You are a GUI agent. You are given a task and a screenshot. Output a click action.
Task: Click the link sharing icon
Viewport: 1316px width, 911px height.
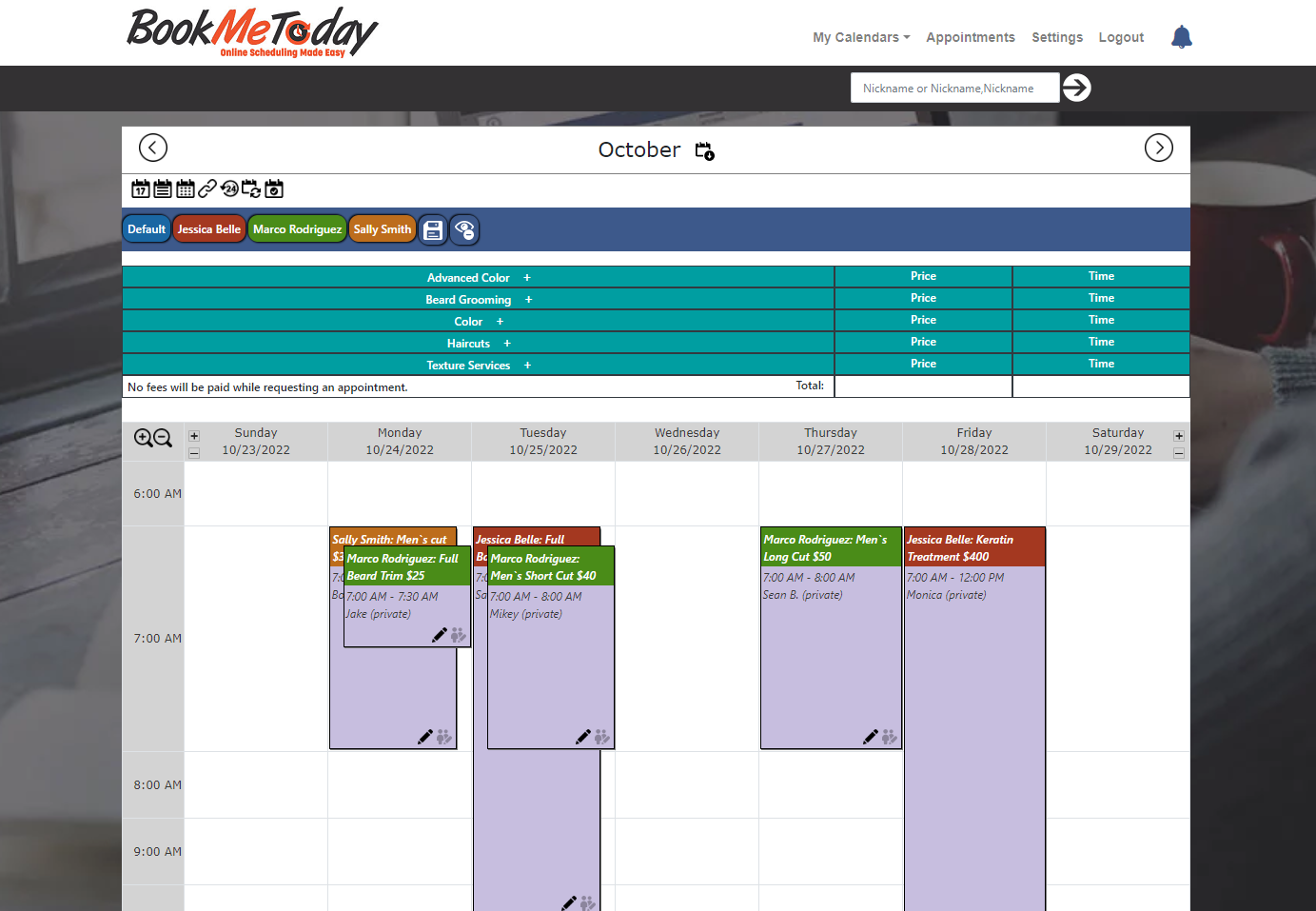pyautogui.click(x=207, y=188)
